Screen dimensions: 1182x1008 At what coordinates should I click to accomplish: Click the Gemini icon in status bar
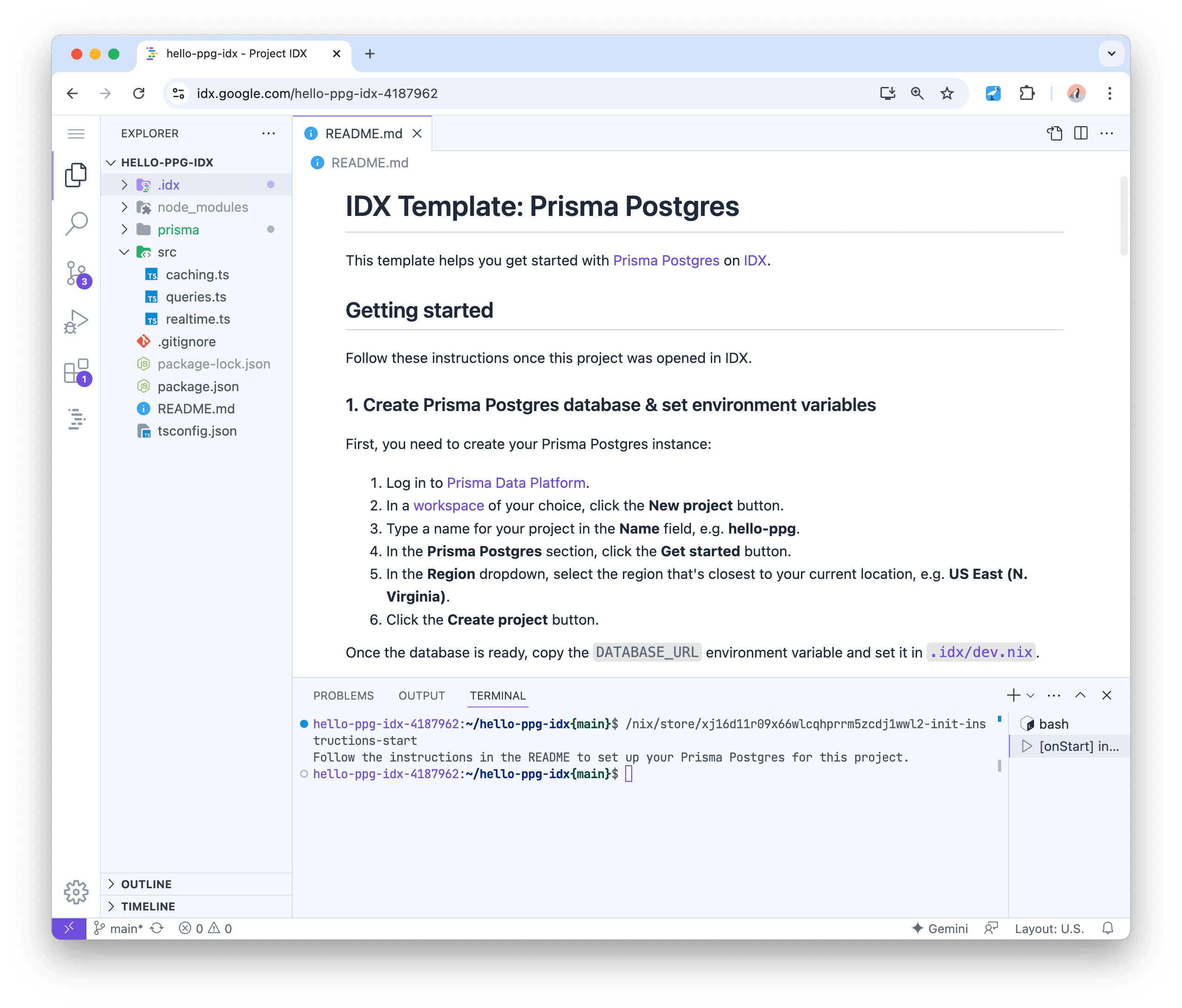coord(940,928)
